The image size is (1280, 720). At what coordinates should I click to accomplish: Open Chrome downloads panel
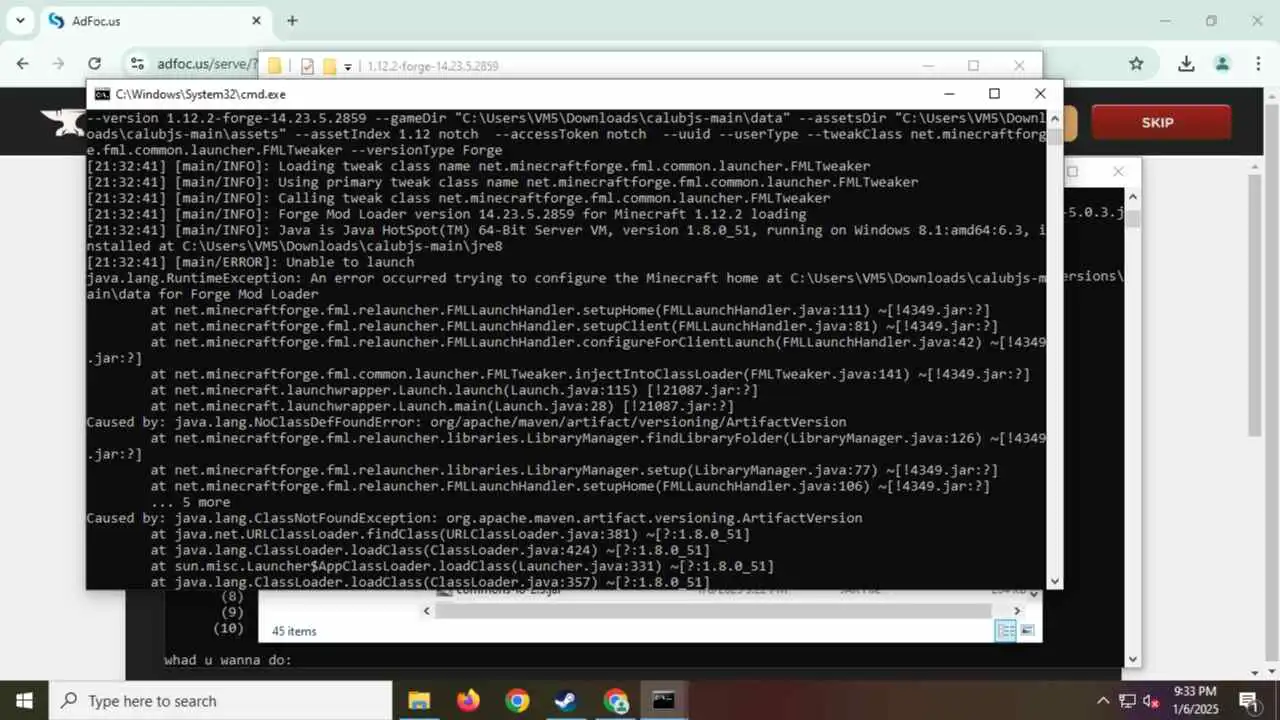click(x=1186, y=64)
